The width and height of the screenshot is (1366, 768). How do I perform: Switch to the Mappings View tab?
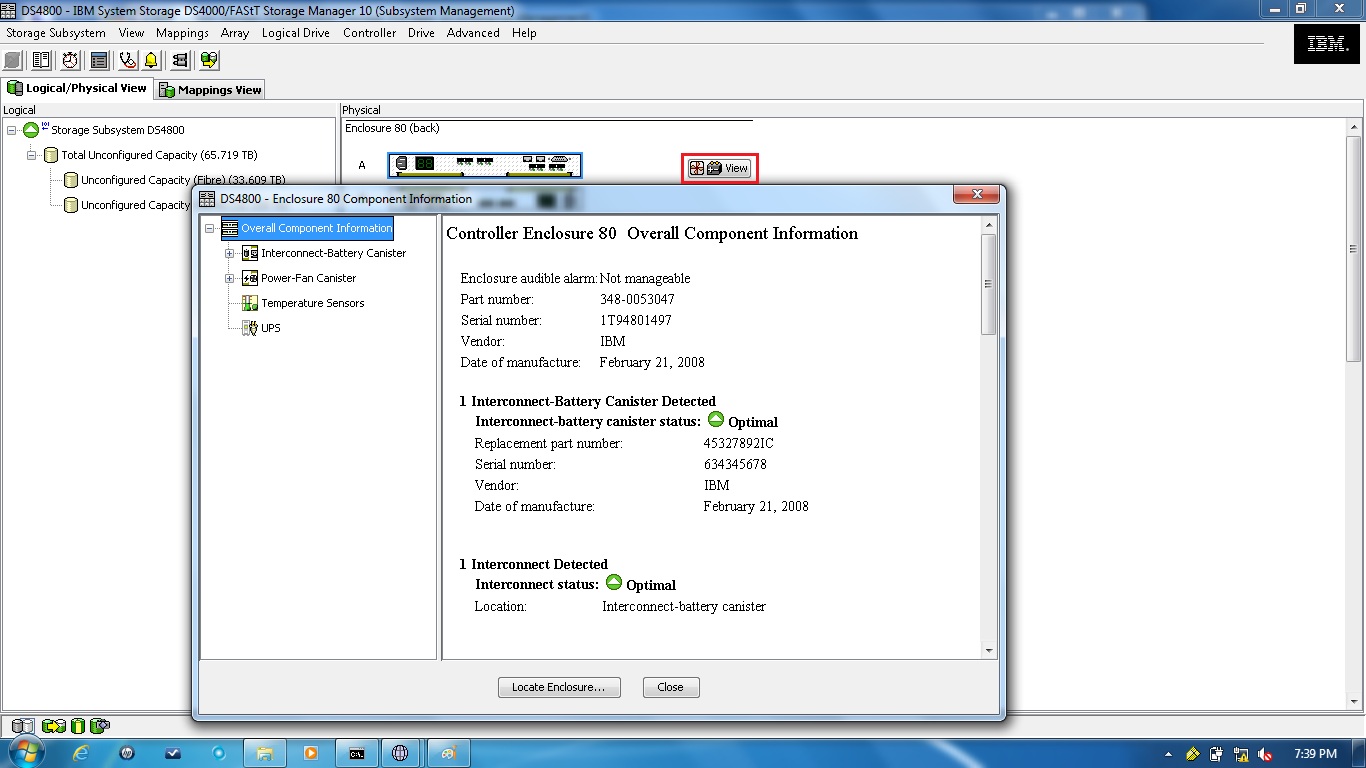click(x=209, y=89)
